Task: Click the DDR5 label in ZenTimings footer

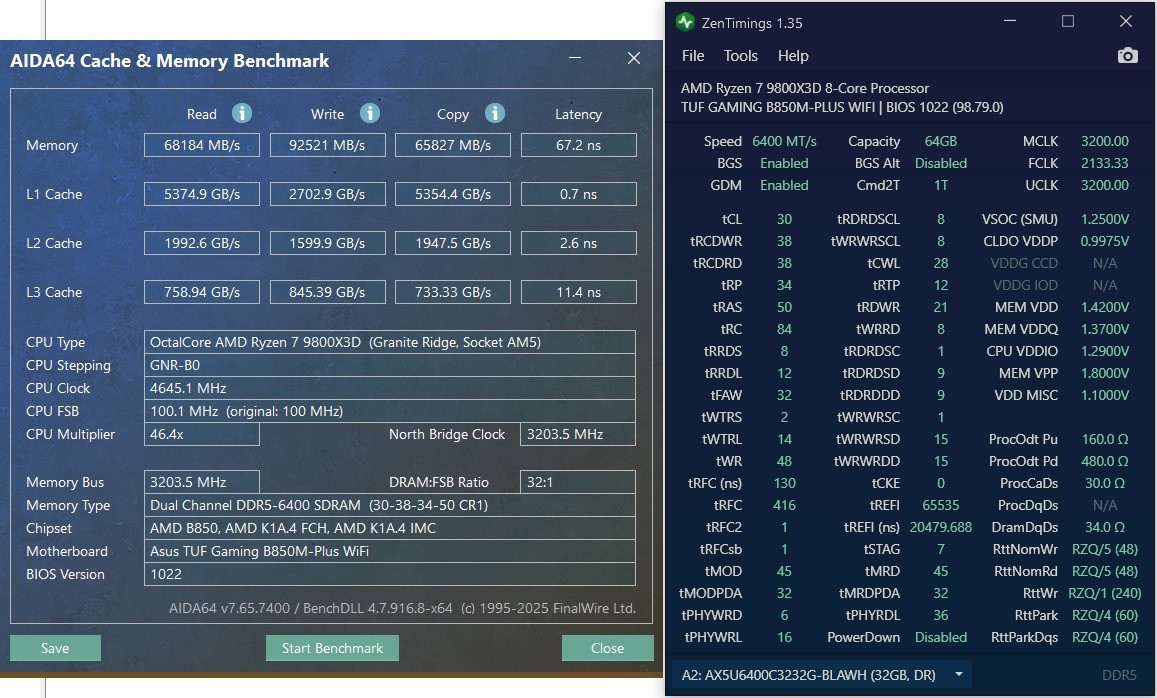Action: tap(1119, 675)
